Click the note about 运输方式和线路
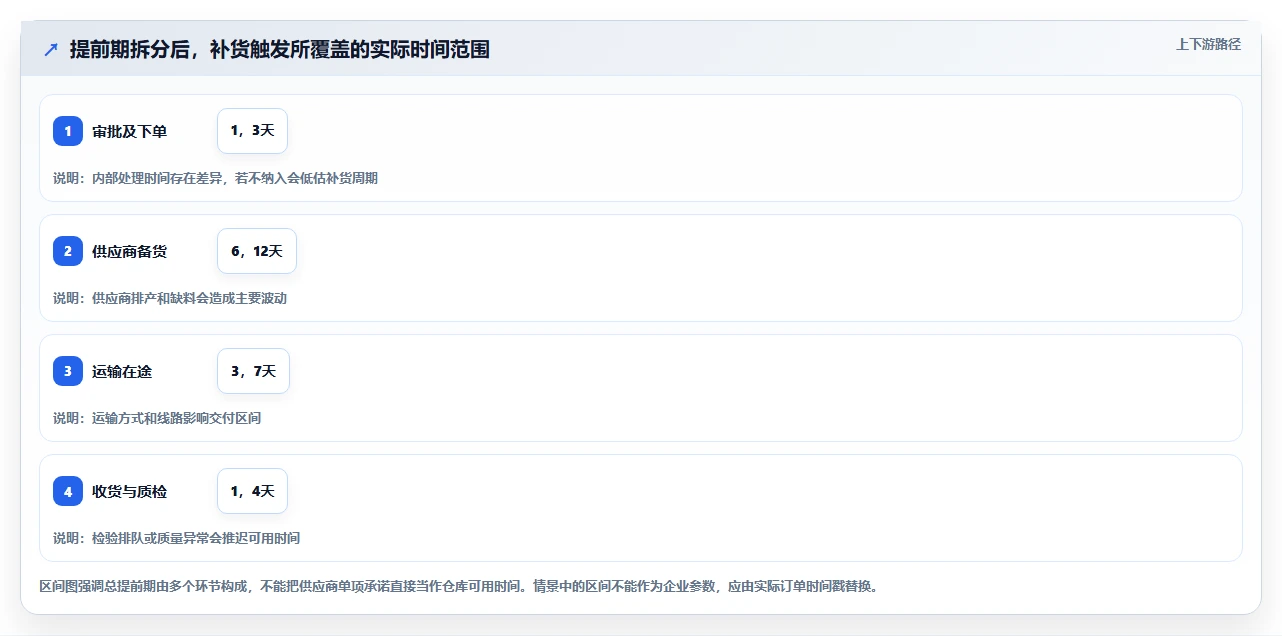This screenshot has height=636, width=1282. click(x=157, y=418)
